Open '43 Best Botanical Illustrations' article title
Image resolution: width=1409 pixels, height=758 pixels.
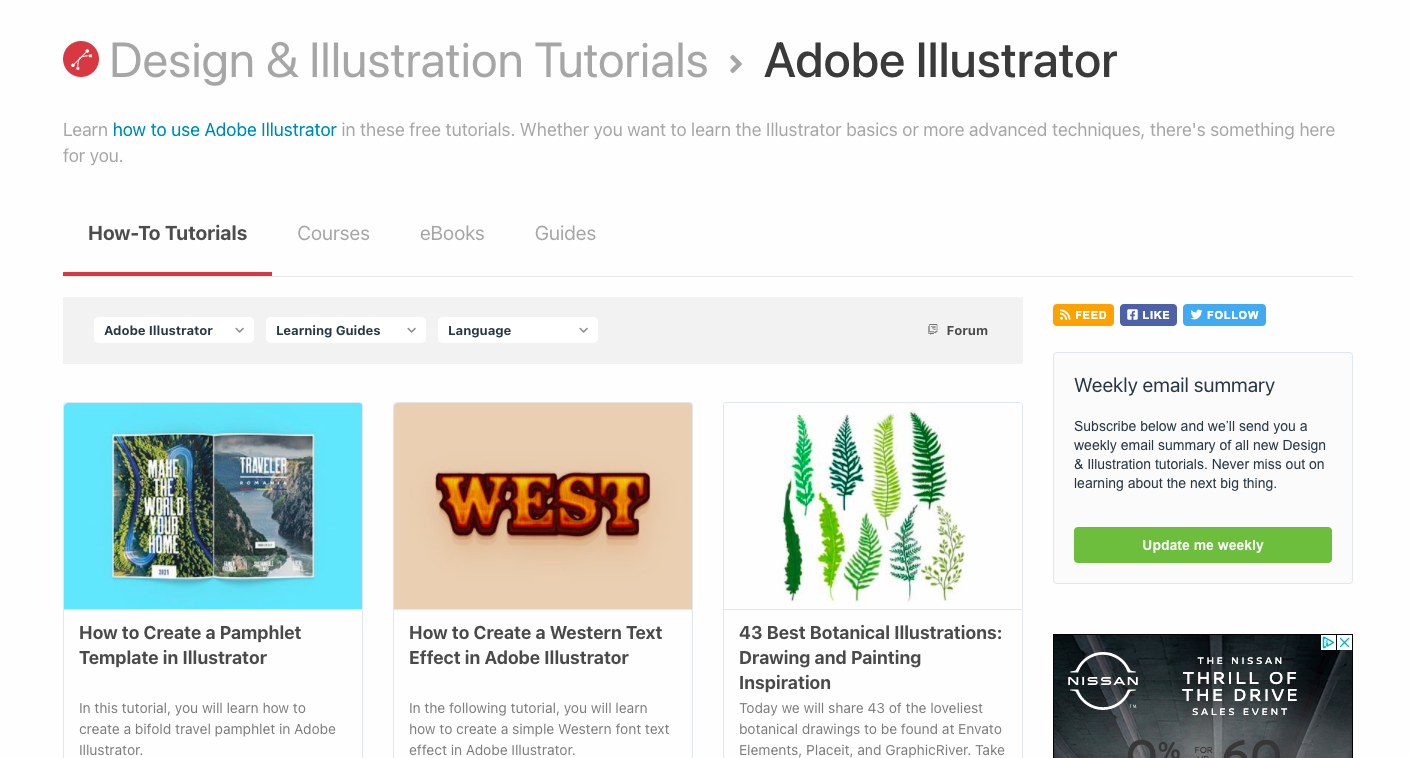coord(870,657)
